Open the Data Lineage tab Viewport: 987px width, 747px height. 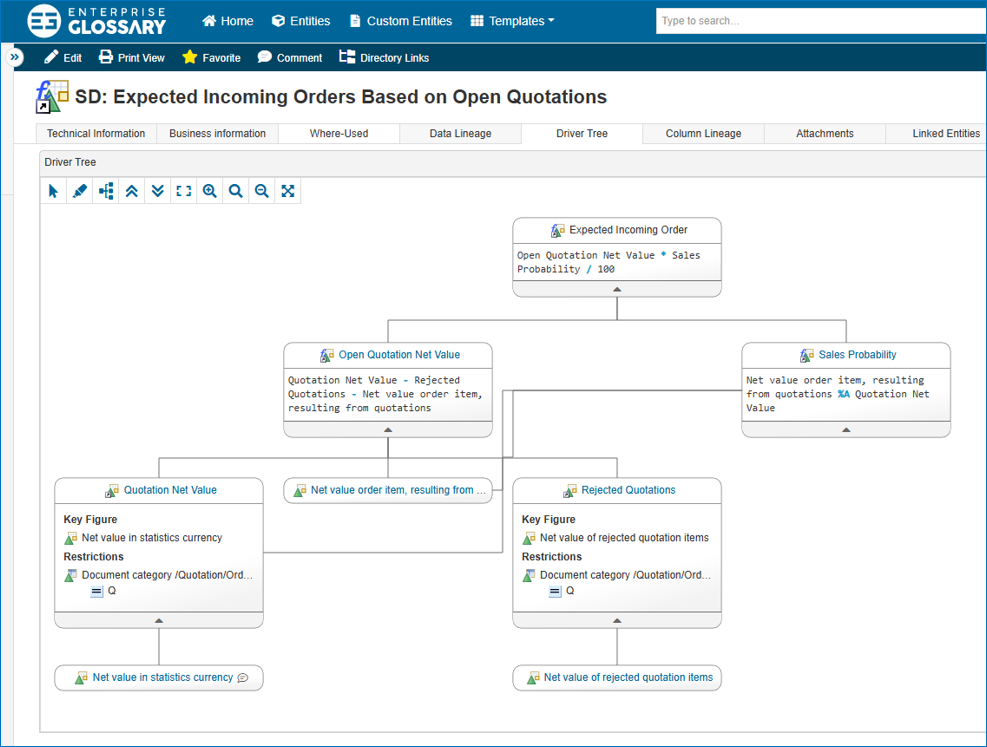460,133
